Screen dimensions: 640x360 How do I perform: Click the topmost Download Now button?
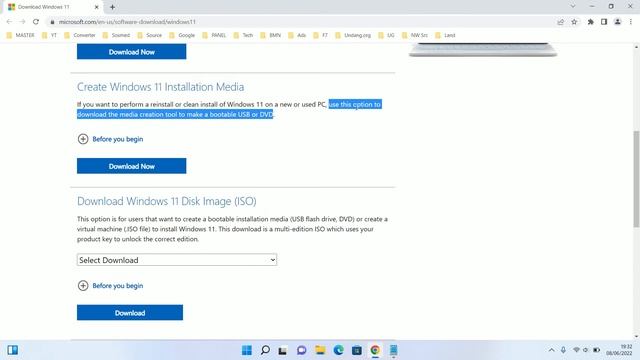point(131,51)
